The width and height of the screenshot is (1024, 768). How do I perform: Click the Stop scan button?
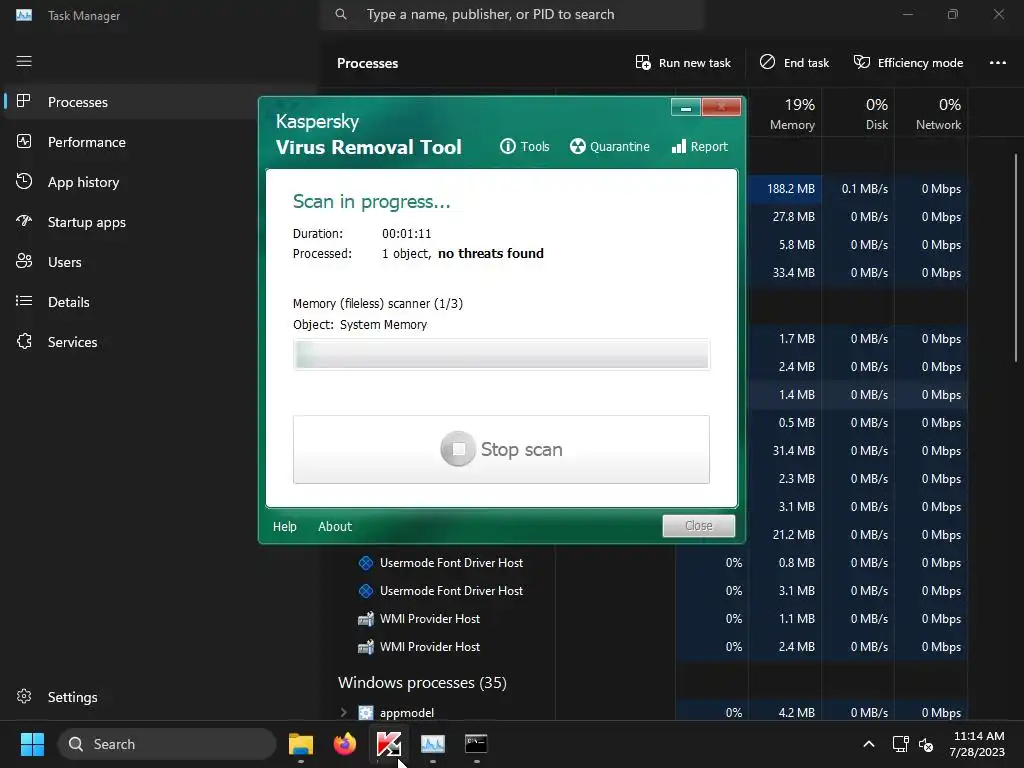tap(501, 449)
